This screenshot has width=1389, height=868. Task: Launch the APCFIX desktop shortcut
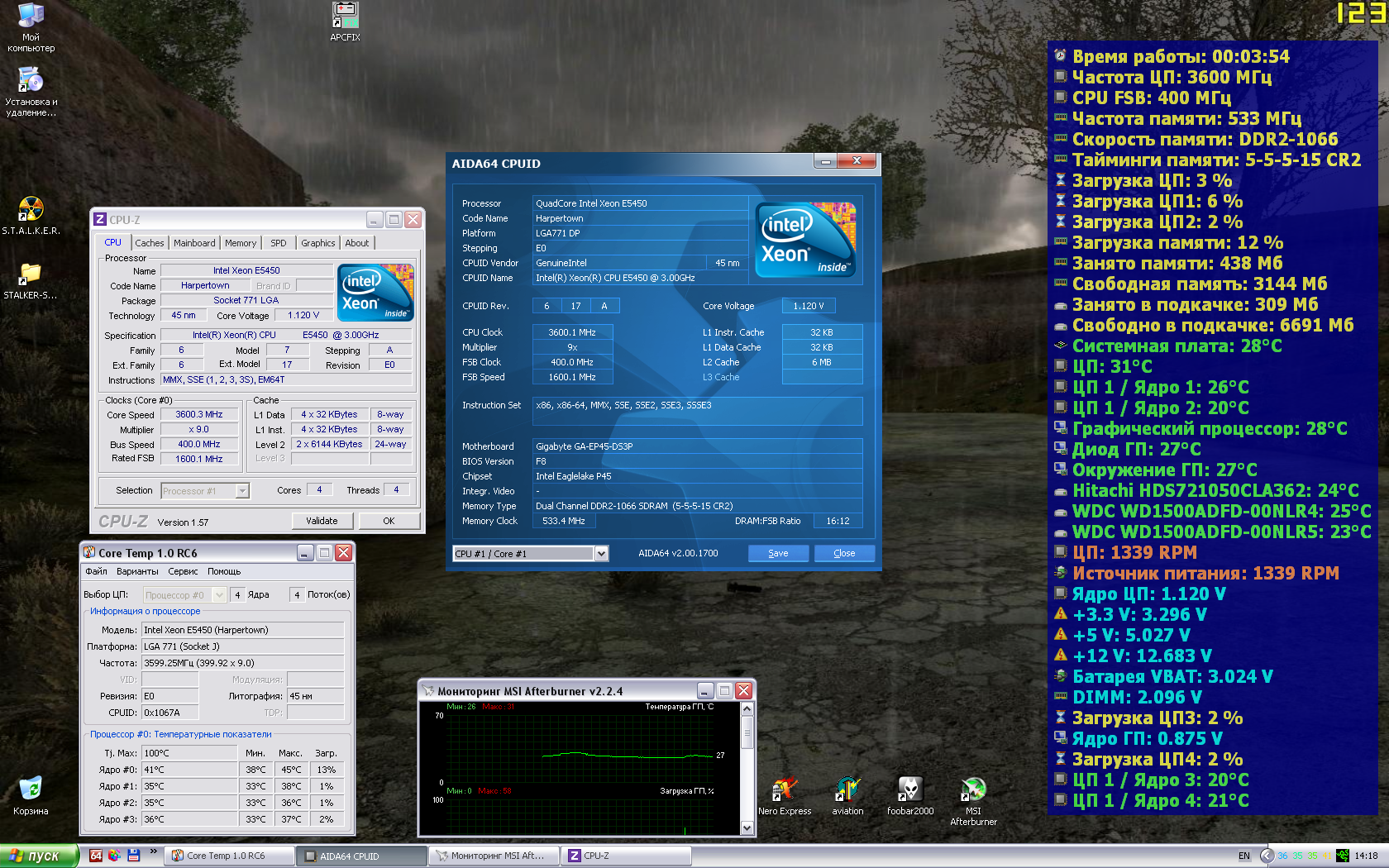point(345,22)
